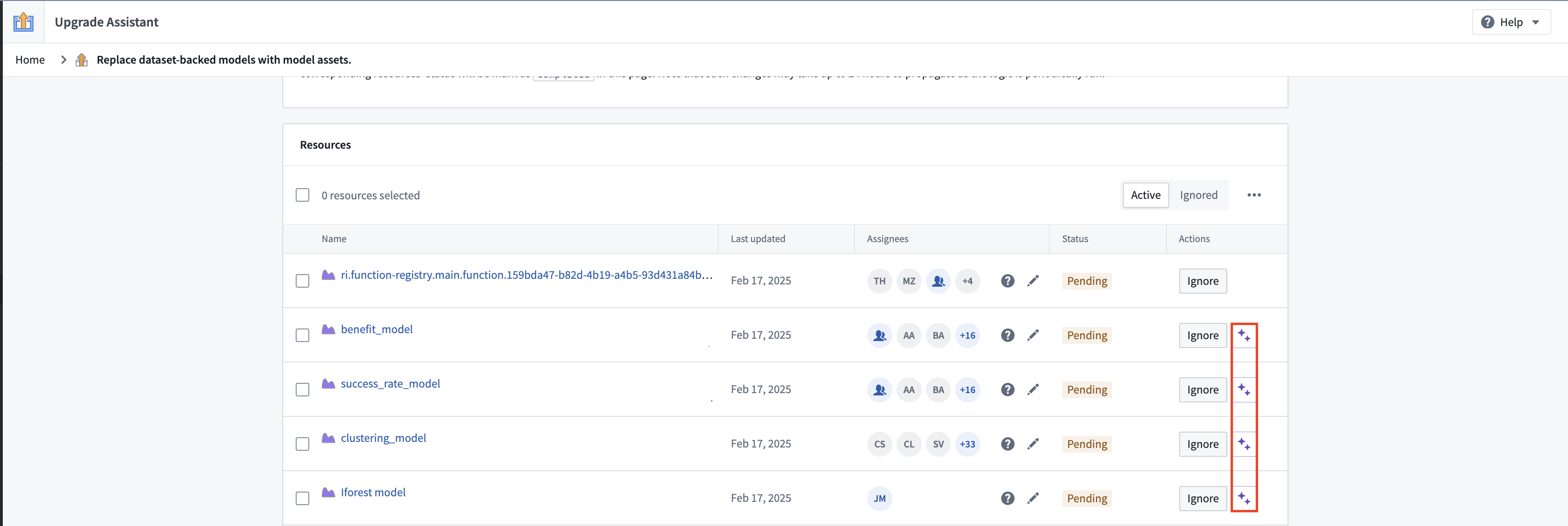Go to Home breadcrumb
The image size is (1568, 526).
pos(30,59)
